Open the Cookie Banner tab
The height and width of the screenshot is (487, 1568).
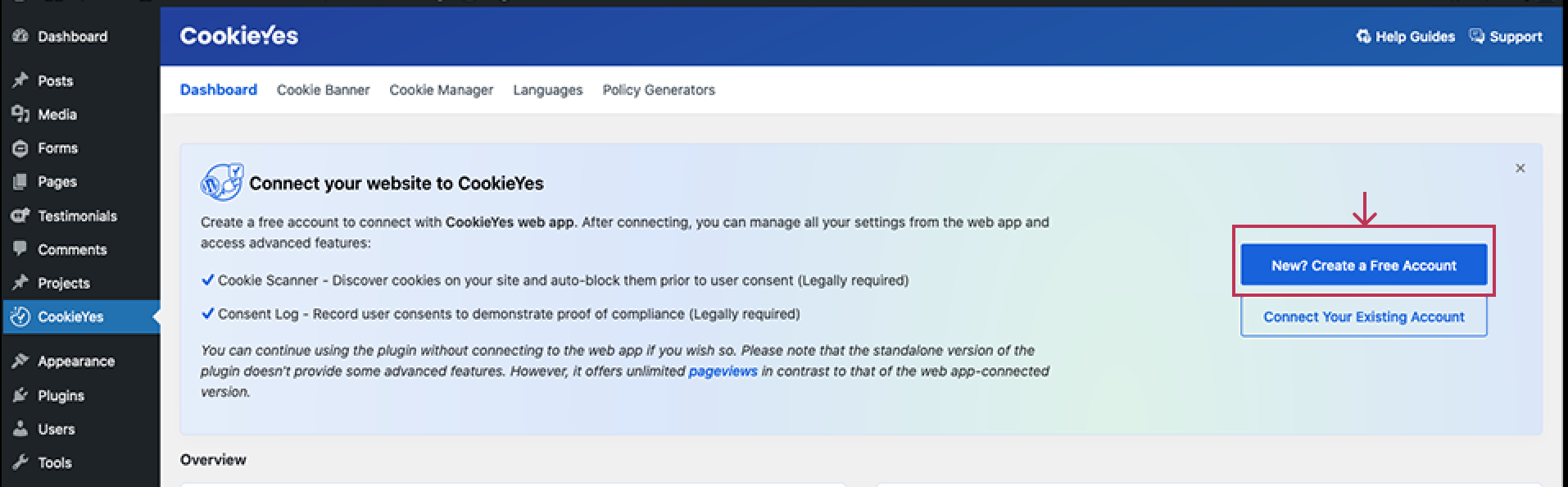coord(323,90)
